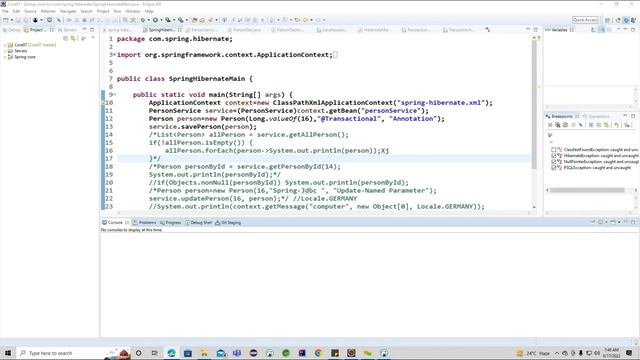The image size is (640, 360).
Task: Enable the ClassNotFoundException breakpoint checkbox
Action: coord(554,150)
